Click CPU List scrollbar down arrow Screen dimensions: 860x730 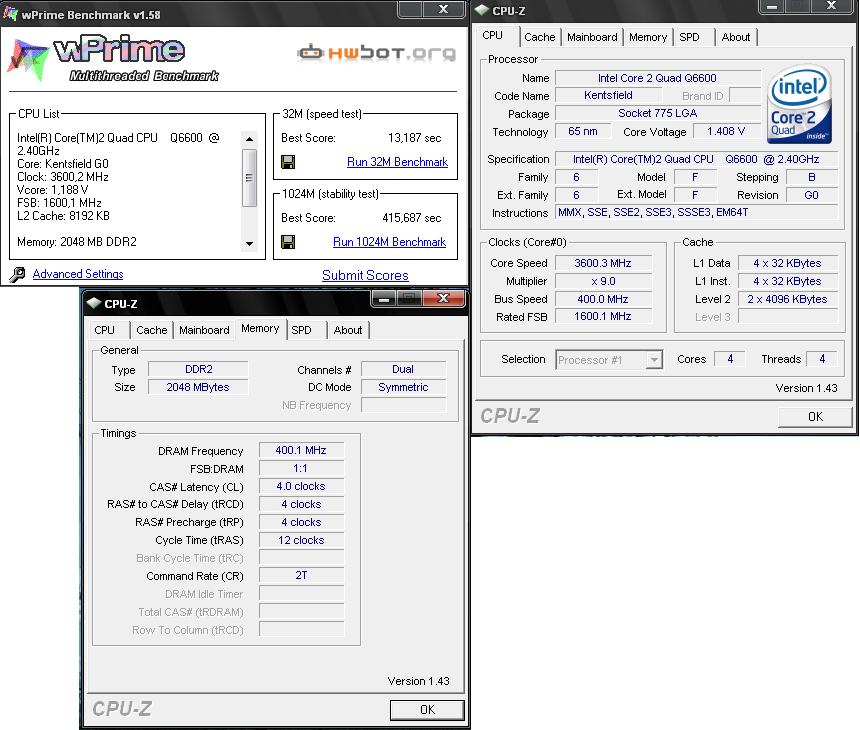click(250, 244)
